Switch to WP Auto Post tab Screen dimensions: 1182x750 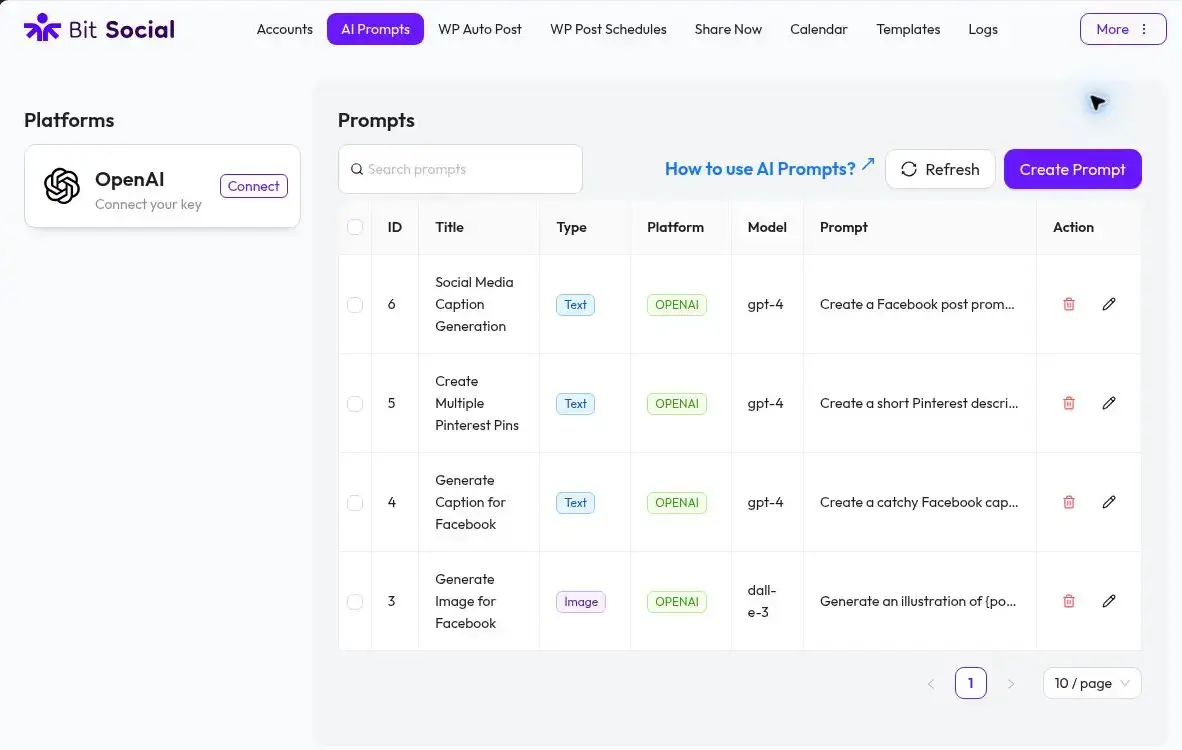click(479, 29)
